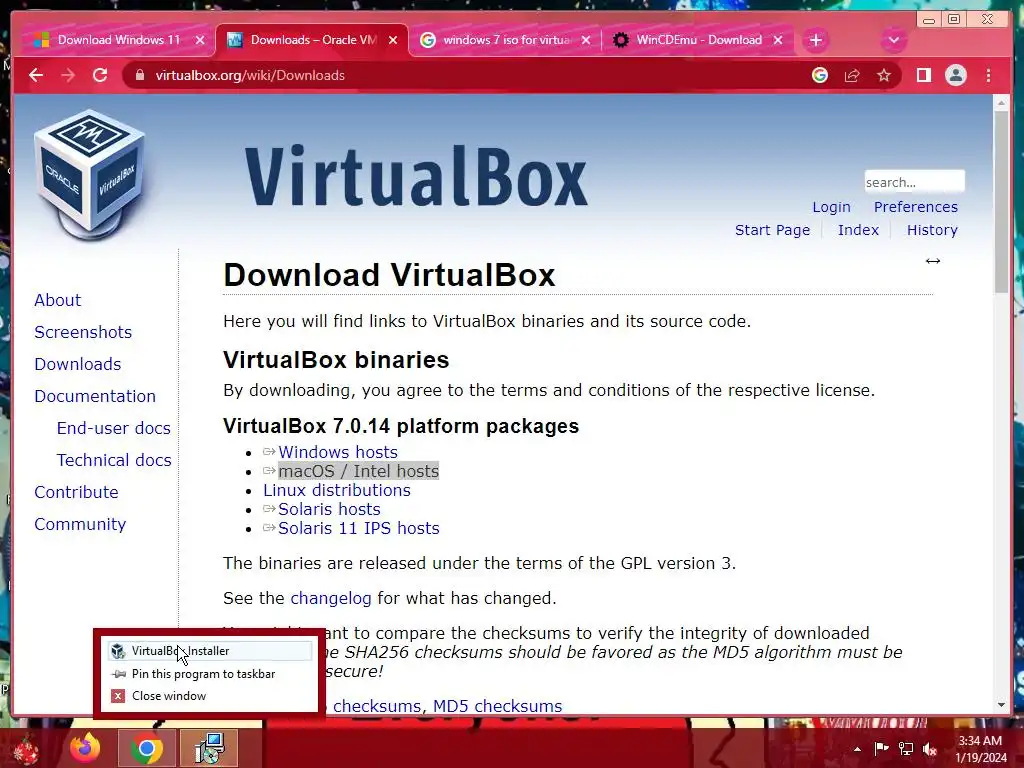Viewport: 1024px width, 768px height.
Task: Download the Solaris hosts package
Action: point(329,509)
